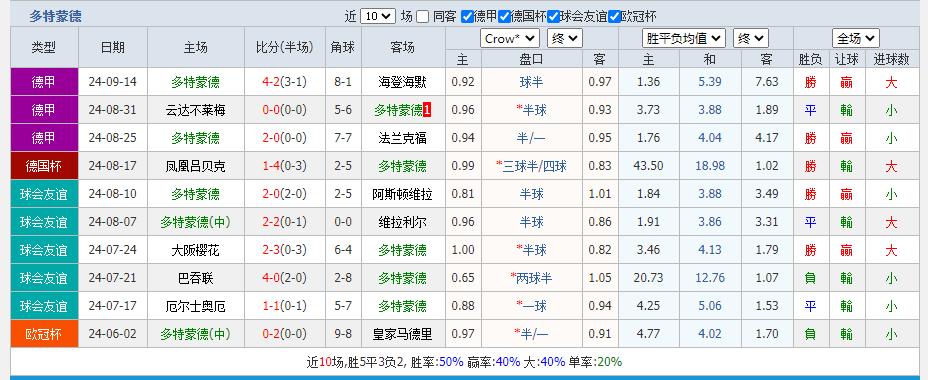Click the 7.63 away odds value

tap(767, 82)
